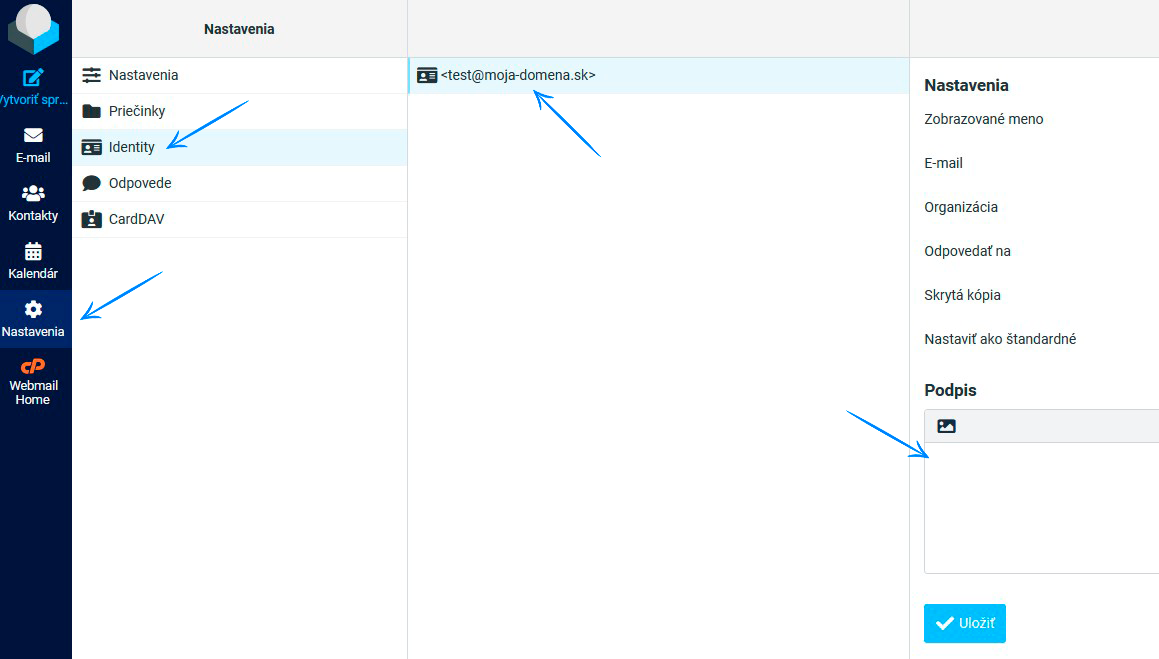Select Identity in settings list
This screenshot has height=659, width=1159.
tap(132, 147)
